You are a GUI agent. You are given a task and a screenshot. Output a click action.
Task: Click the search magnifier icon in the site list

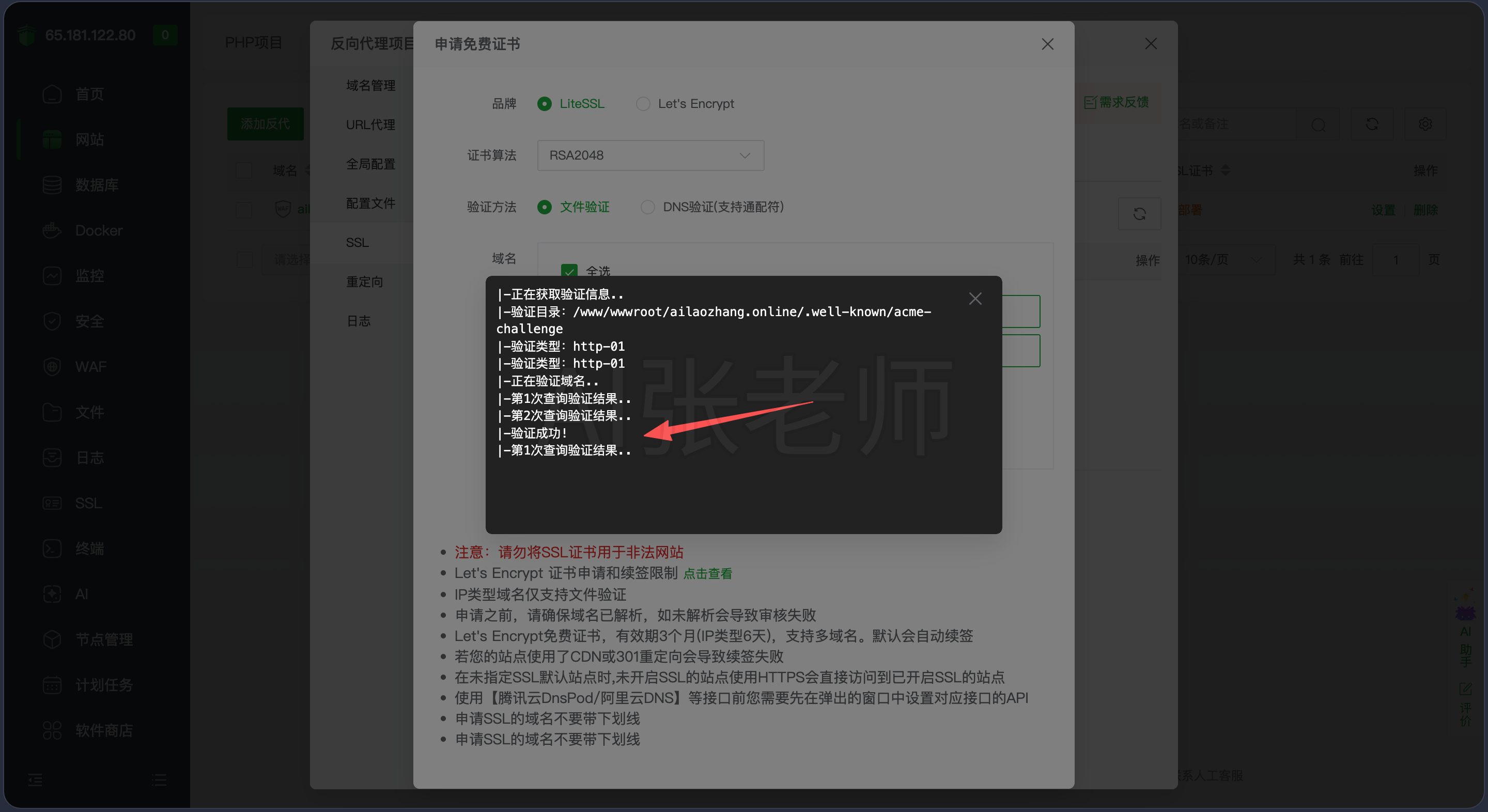tap(1318, 124)
